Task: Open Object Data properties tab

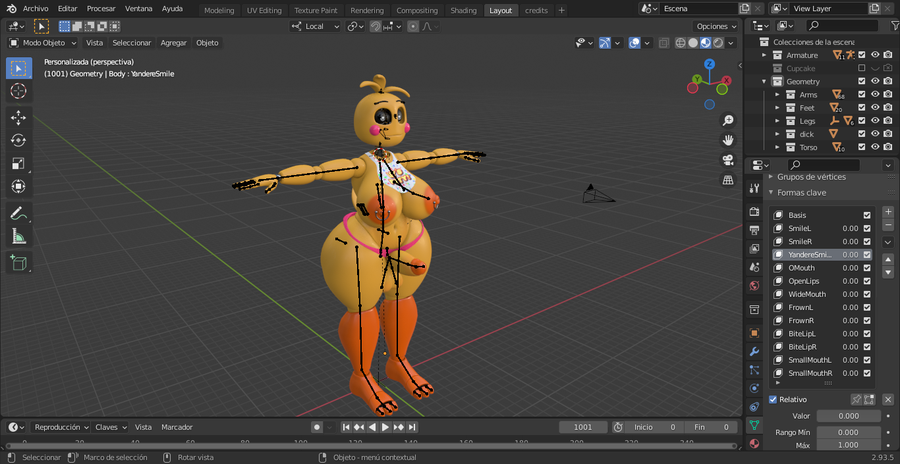Action: pos(754,426)
